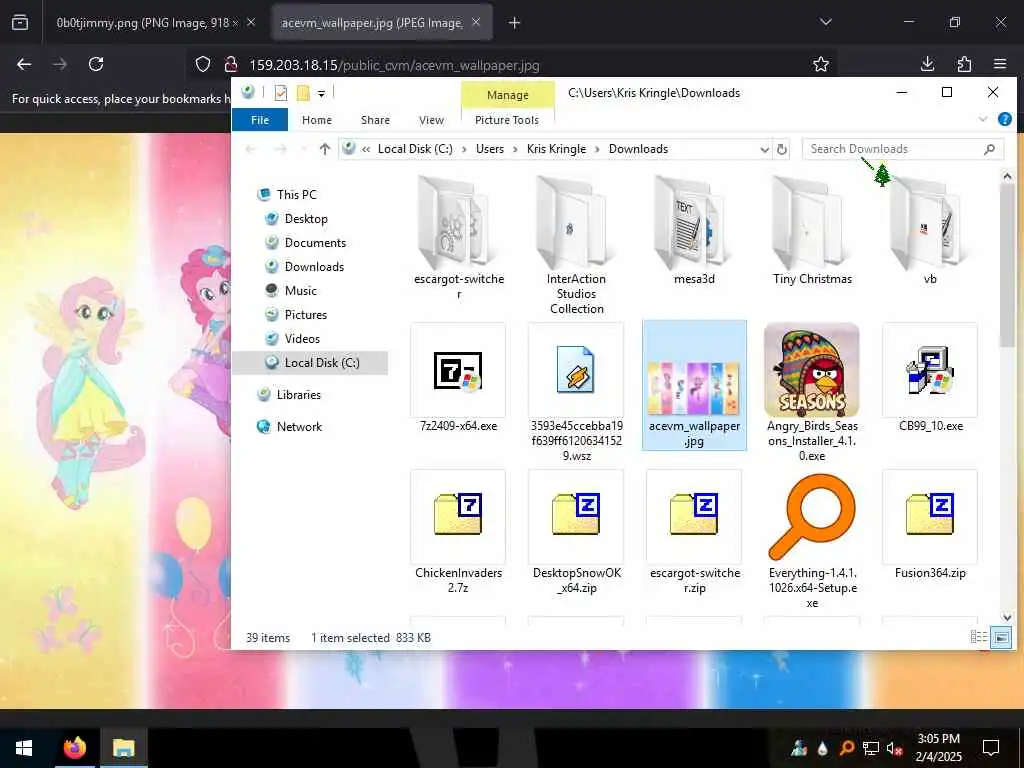This screenshot has width=1024, height=768.
Task: Close the acevm_wallpaper.jpg Firefox tab
Action: [x=476, y=22]
